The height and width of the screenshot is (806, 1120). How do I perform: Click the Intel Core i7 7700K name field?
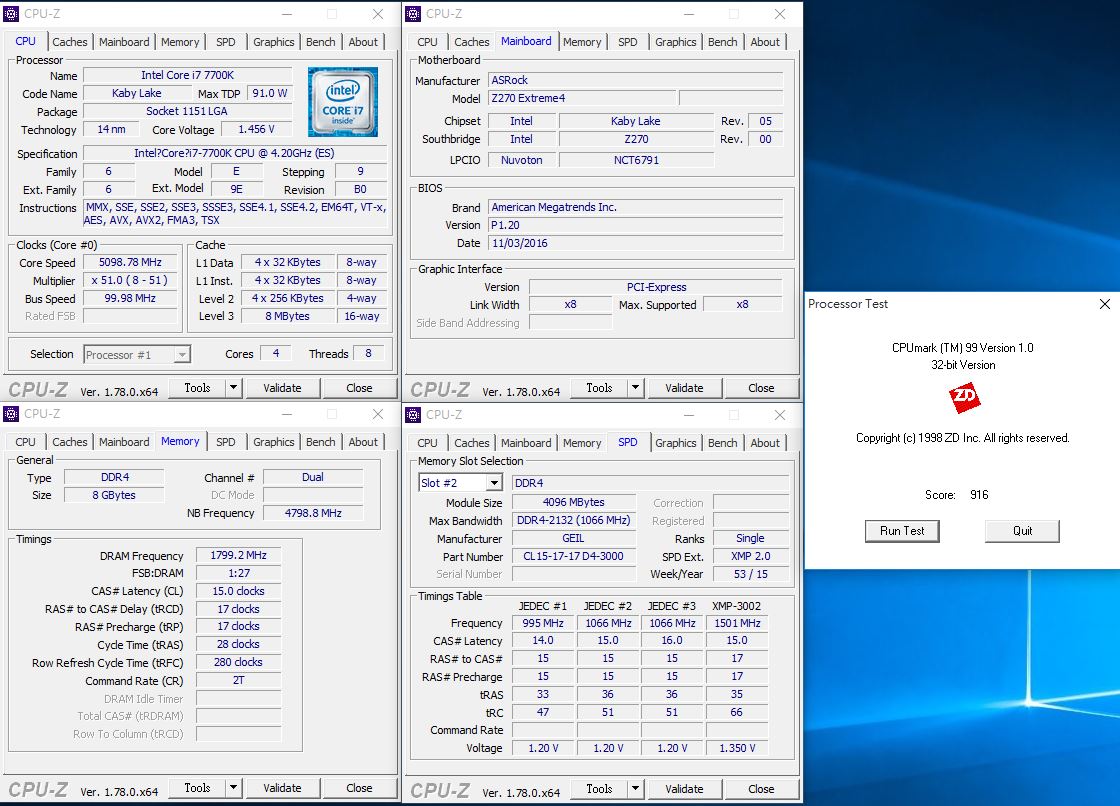tap(188, 75)
